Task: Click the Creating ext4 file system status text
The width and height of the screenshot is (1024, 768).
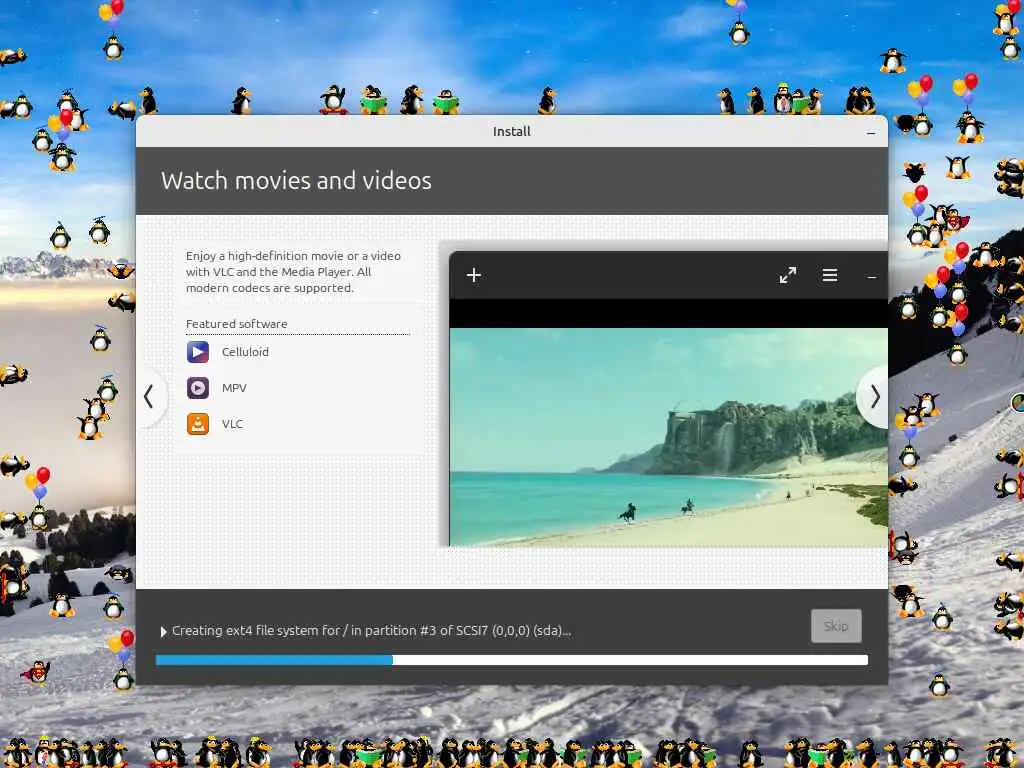Action: (x=371, y=631)
